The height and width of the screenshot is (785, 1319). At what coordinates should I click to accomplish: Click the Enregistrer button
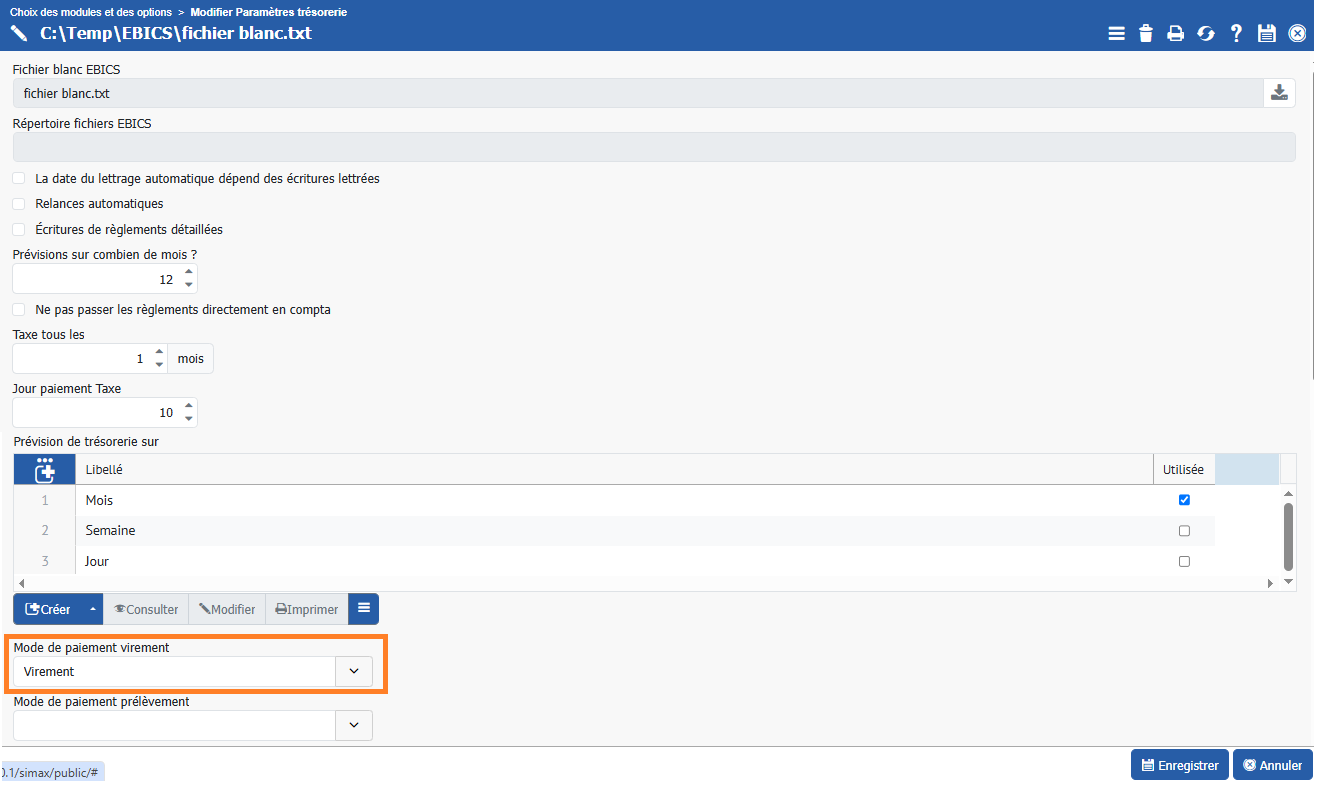click(1179, 765)
